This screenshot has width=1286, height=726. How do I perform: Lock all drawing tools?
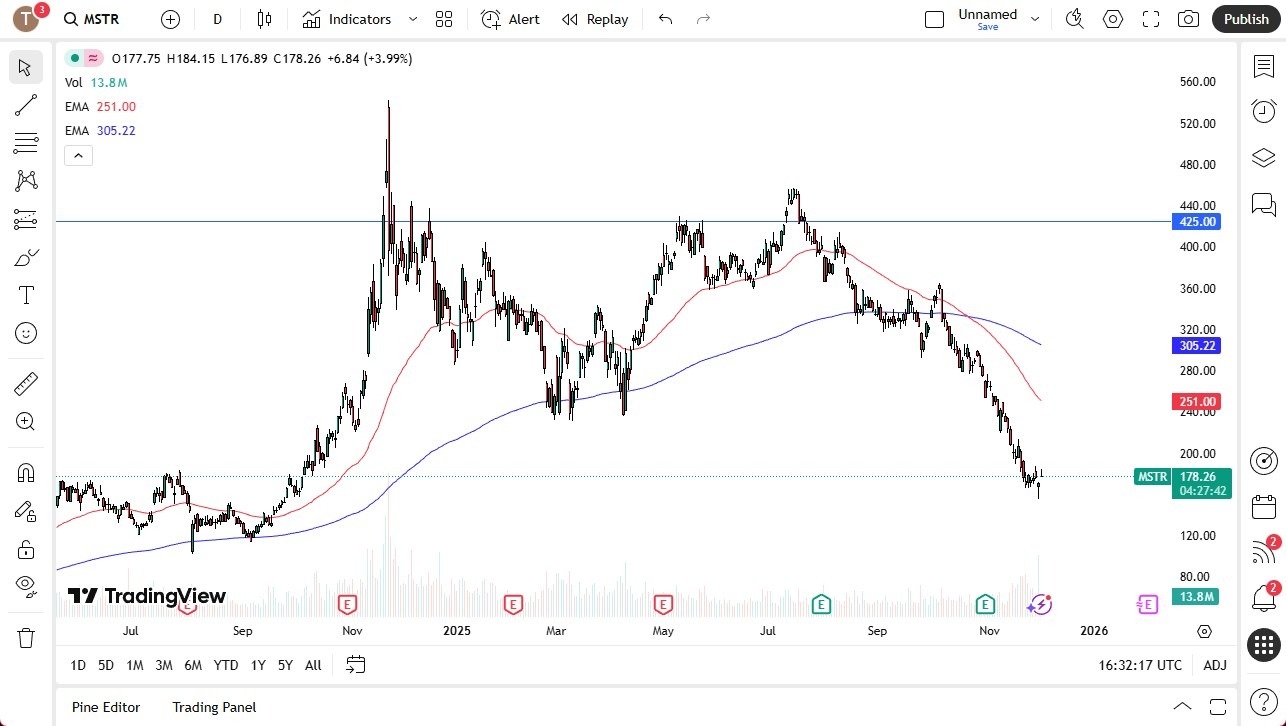click(x=26, y=549)
